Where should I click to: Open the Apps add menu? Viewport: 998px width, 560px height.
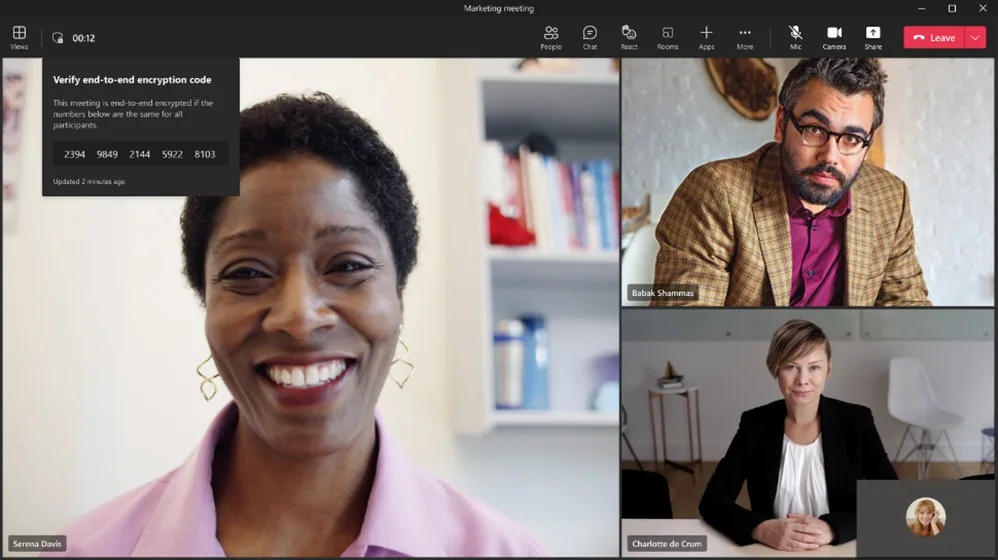[706, 37]
